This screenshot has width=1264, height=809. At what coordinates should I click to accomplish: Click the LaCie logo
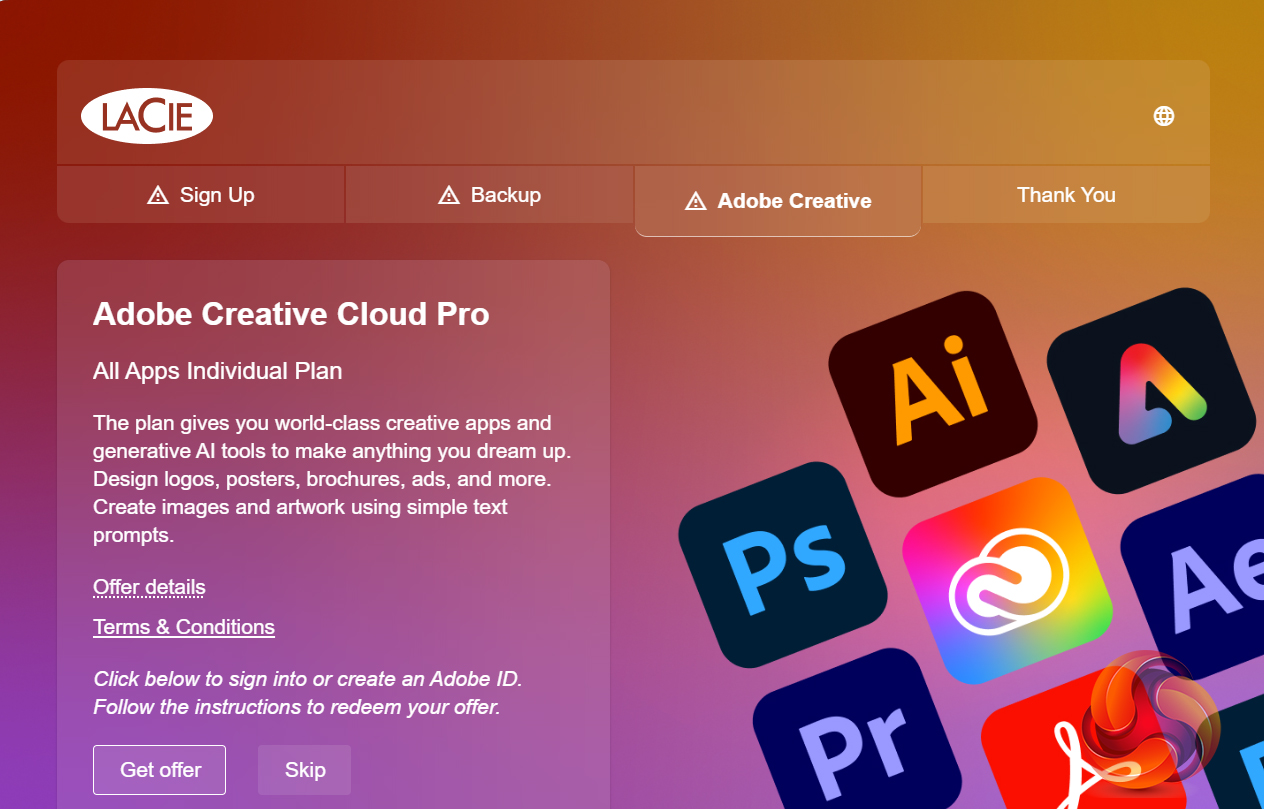(x=146, y=116)
